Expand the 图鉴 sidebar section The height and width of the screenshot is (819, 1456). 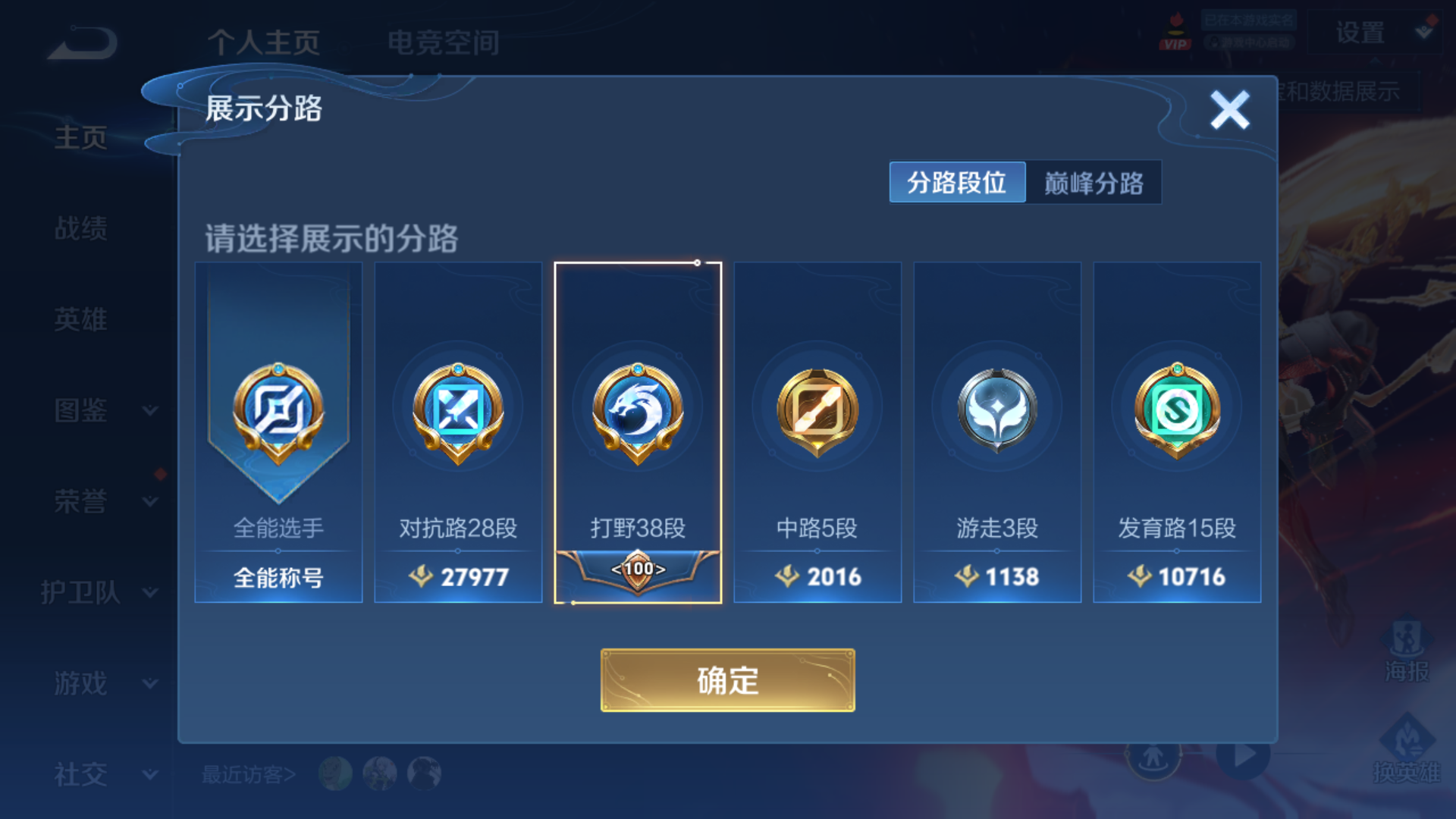click(106, 410)
